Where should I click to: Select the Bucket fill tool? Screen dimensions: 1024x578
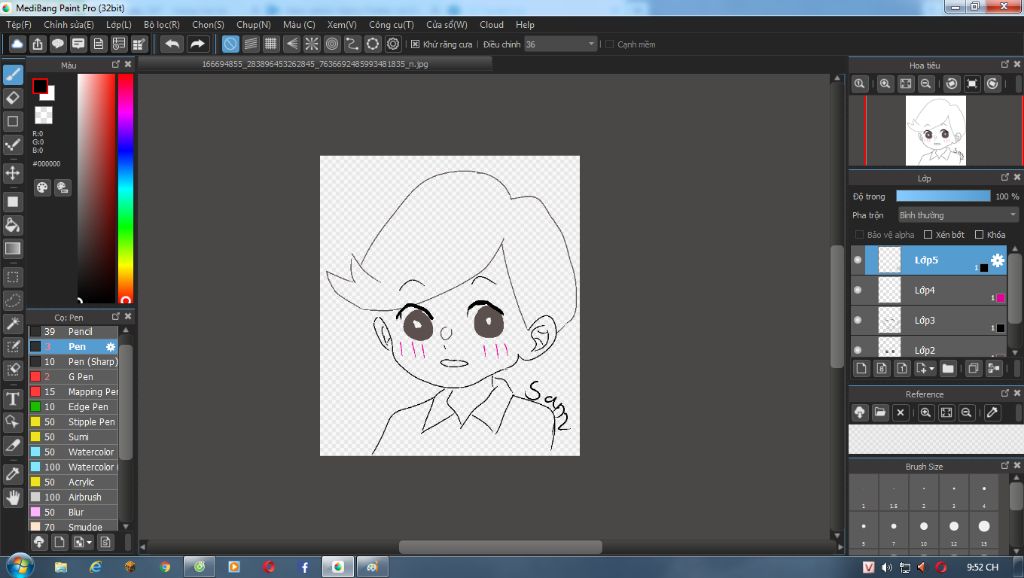[13, 225]
